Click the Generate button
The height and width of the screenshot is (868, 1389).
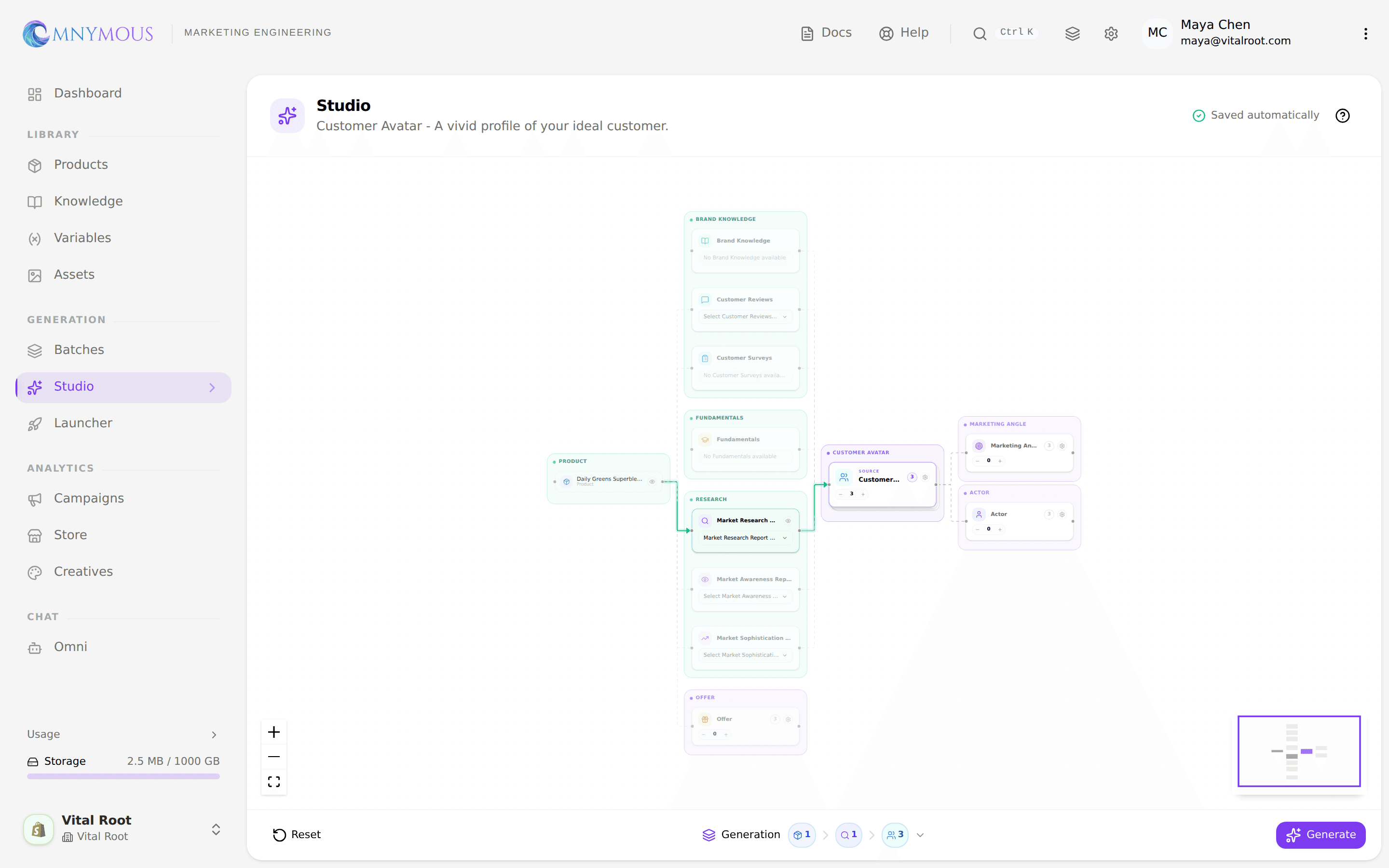tap(1320, 835)
